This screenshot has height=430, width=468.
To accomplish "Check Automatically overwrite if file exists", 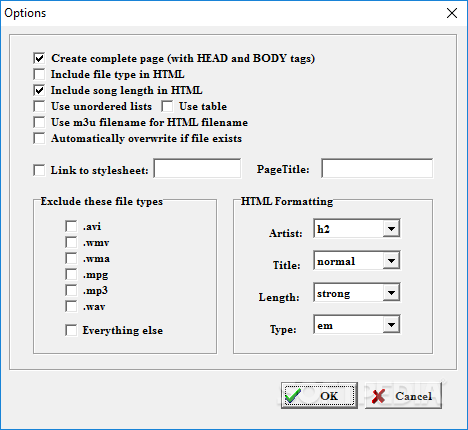I will click(39, 138).
